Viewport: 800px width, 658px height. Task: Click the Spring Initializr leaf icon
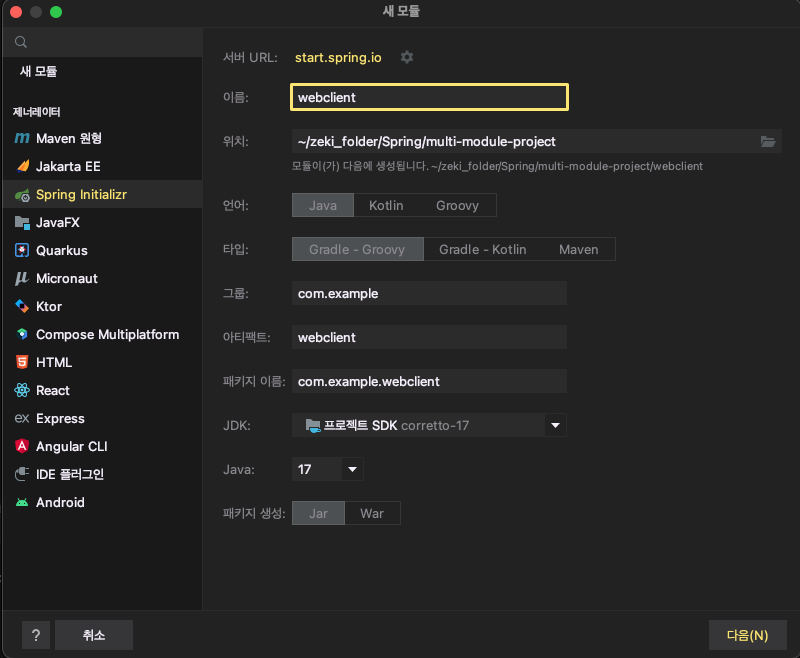[x=22, y=195]
